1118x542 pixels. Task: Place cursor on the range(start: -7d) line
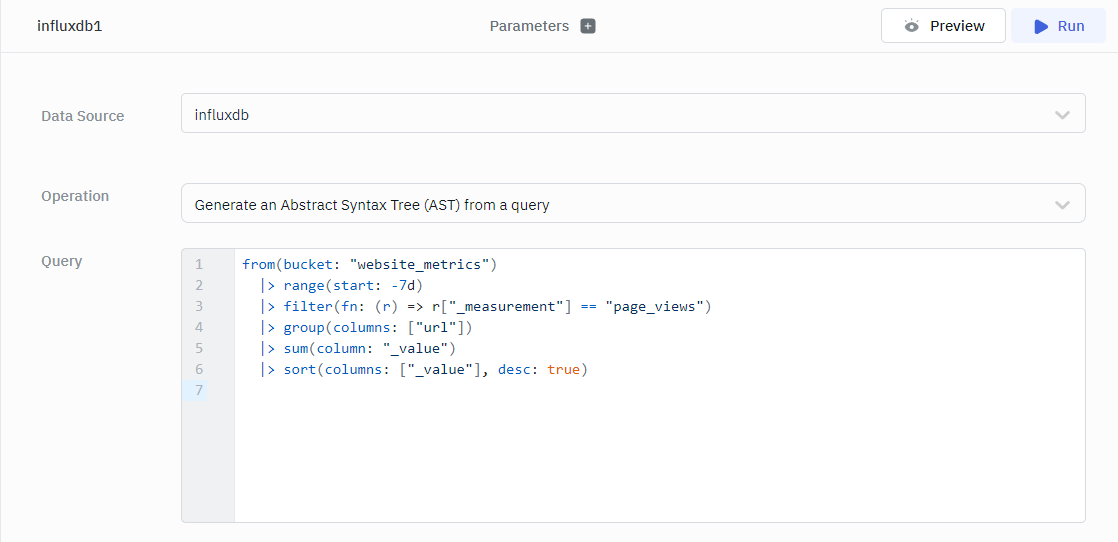coord(353,286)
